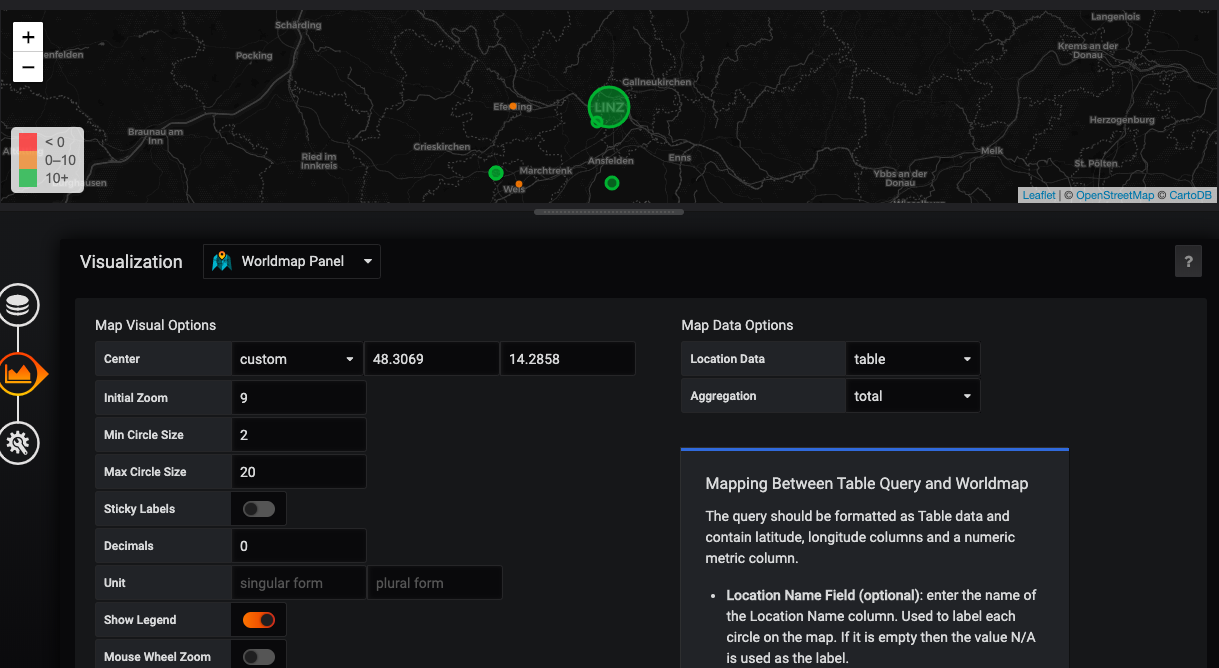Viewport: 1219px width, 668px height.
Task: Click the 'Enns' map label
Action: [679, 158]
